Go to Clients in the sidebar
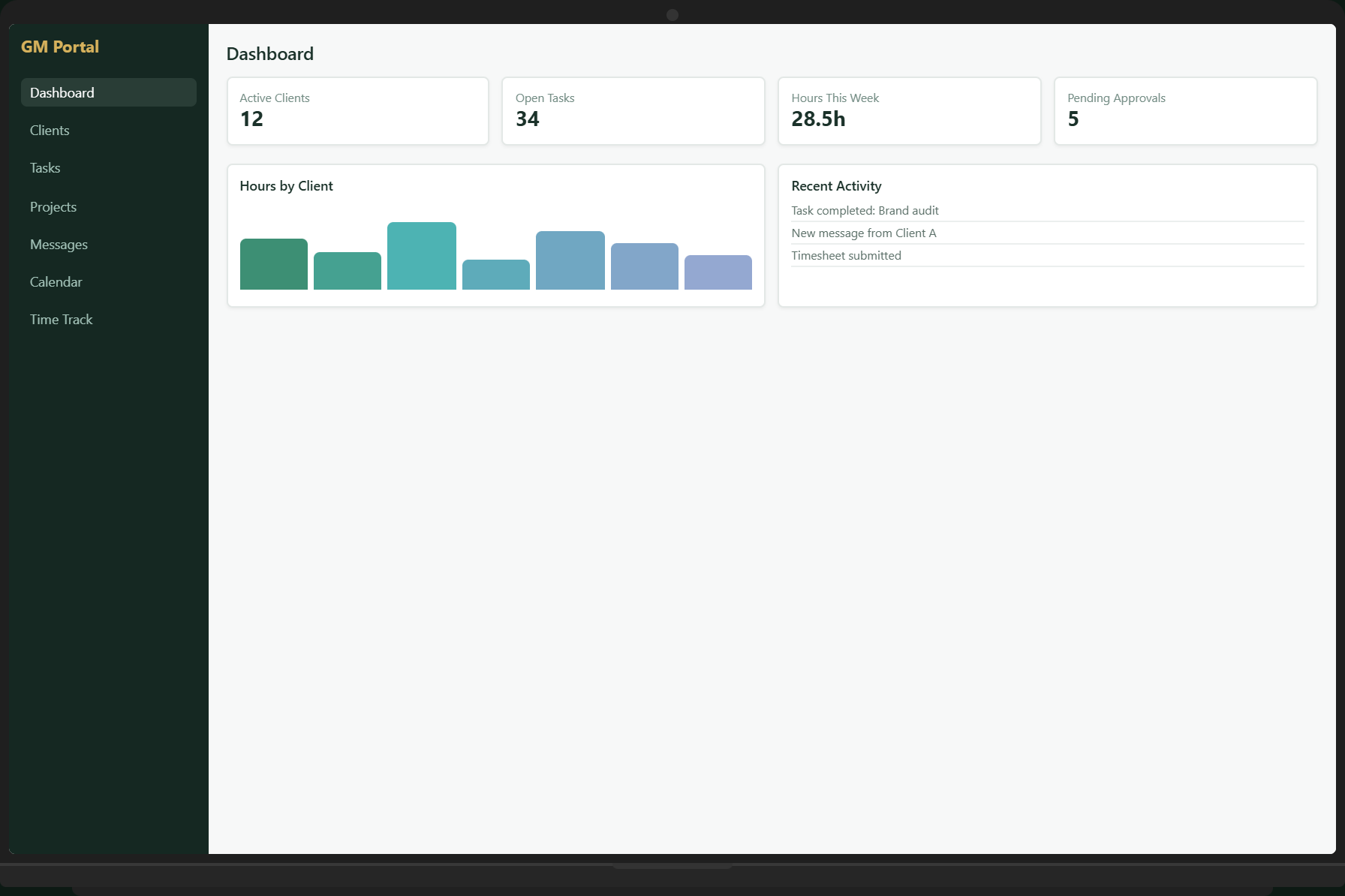Viewport: 1345px width, 896px height. [x=109, y=131]
